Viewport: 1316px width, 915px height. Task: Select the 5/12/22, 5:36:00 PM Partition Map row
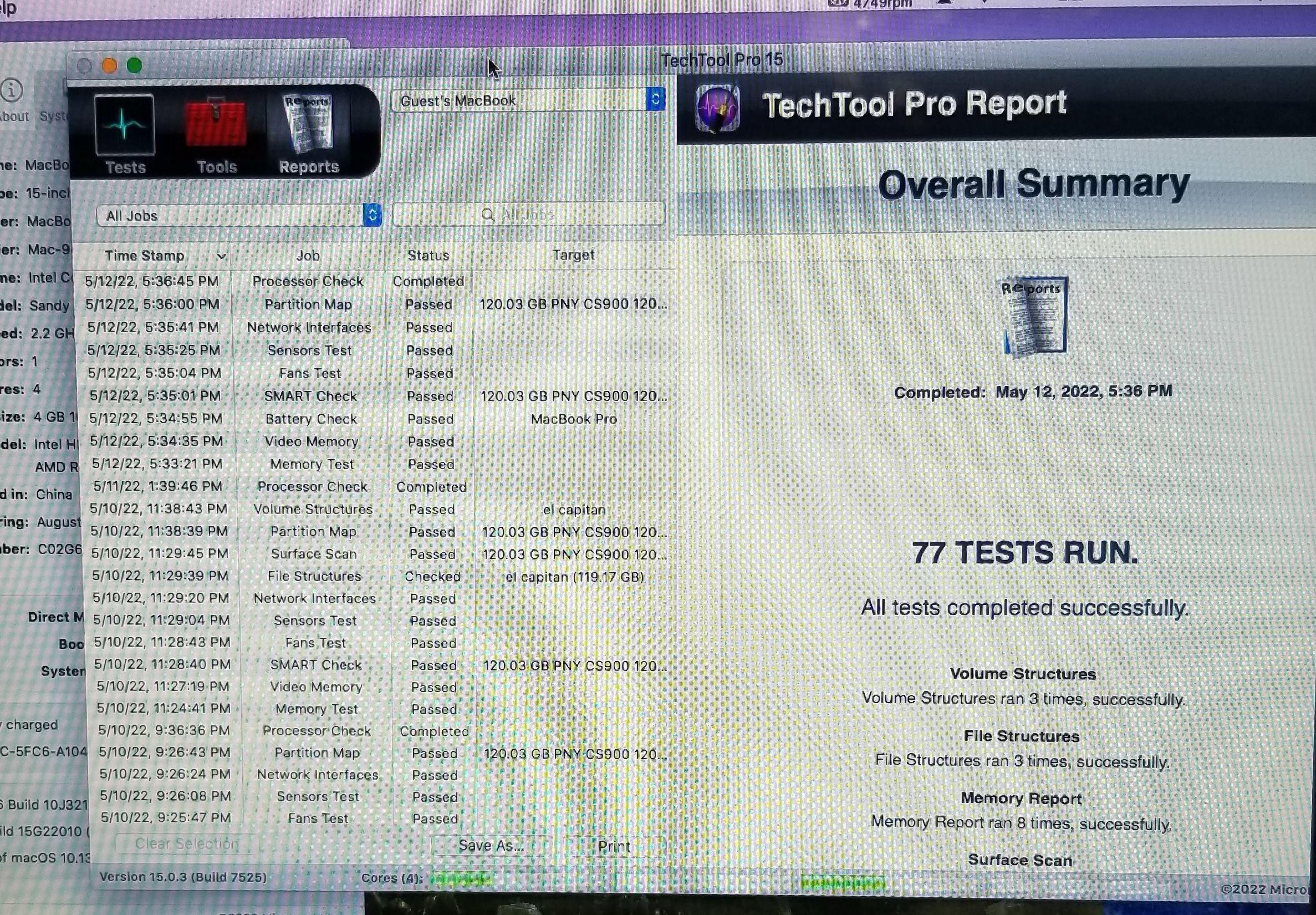[x=375, y=304]
